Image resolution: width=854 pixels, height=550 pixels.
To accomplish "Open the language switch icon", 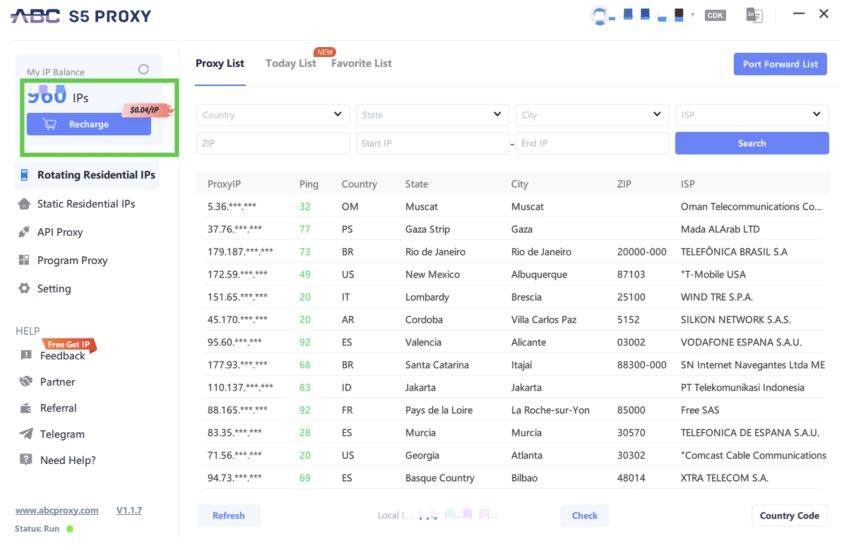I will coord(754,15).
